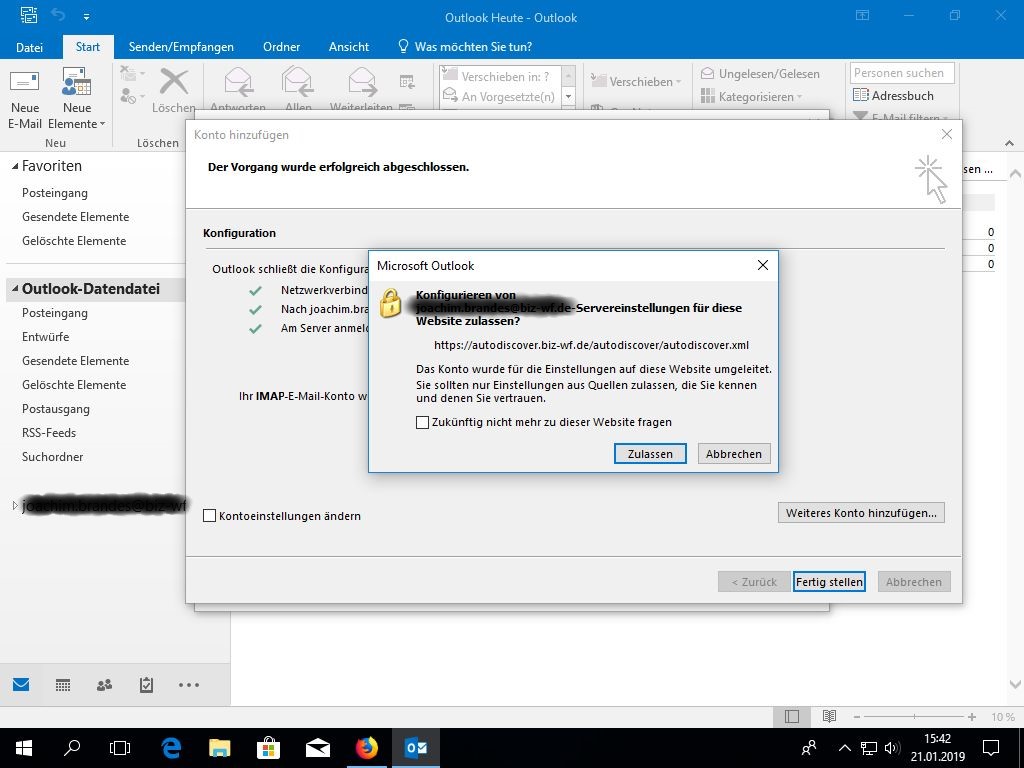
Task: Click the scroll-down arrow of right scrollbar
Action: [x=1015, y=684]
